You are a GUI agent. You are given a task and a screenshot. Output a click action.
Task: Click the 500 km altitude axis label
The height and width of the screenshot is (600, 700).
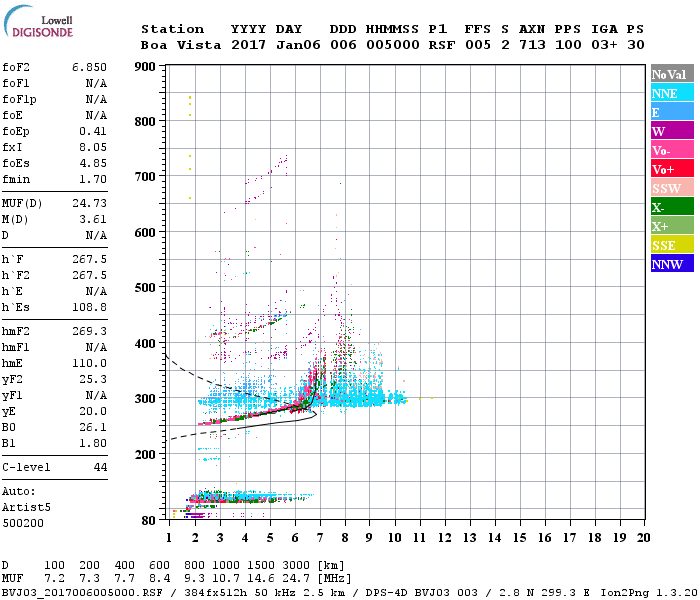pyautogui.click(x=145, y=288)
